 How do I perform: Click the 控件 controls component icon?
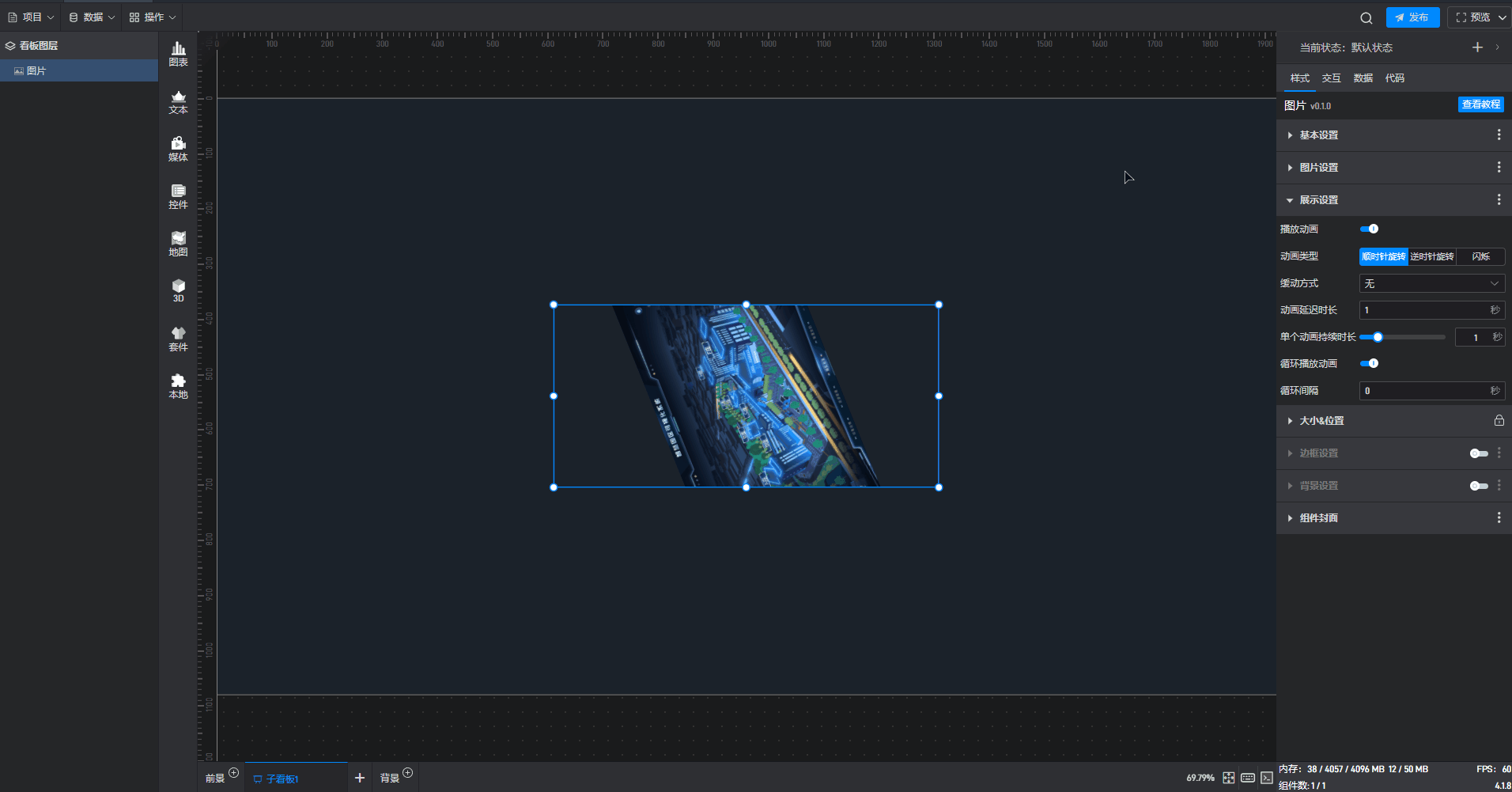(x=178, y=196)
